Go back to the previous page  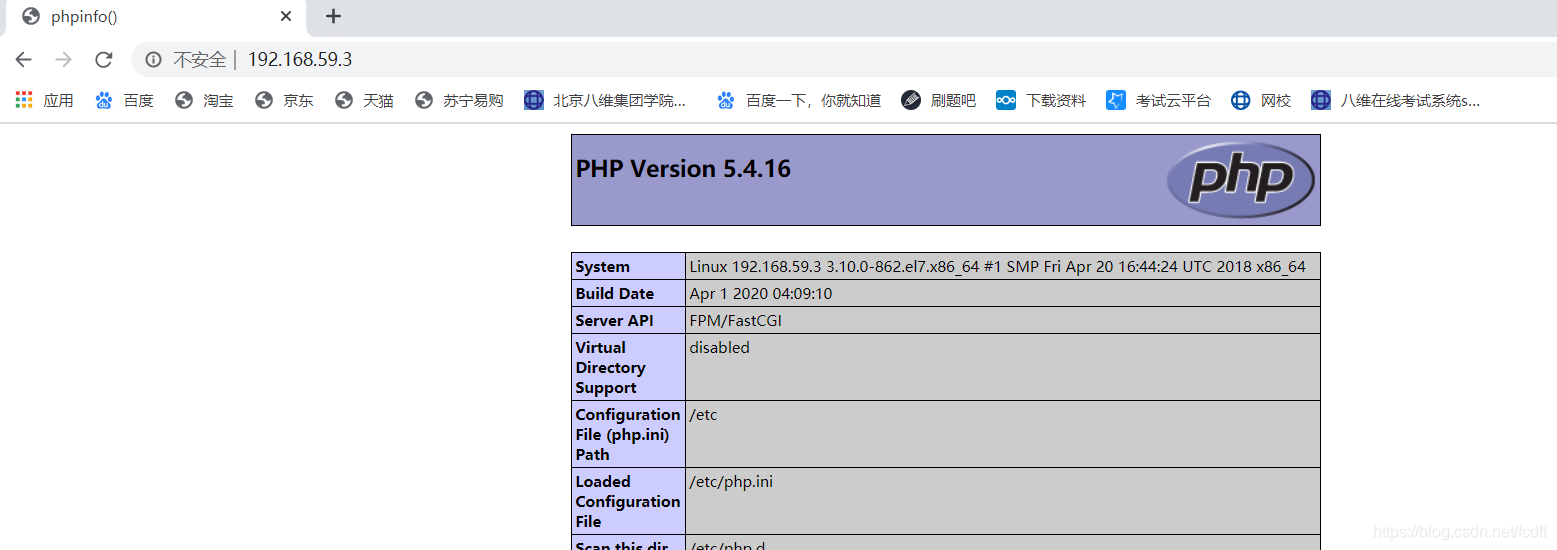click(x=24, y=60)
